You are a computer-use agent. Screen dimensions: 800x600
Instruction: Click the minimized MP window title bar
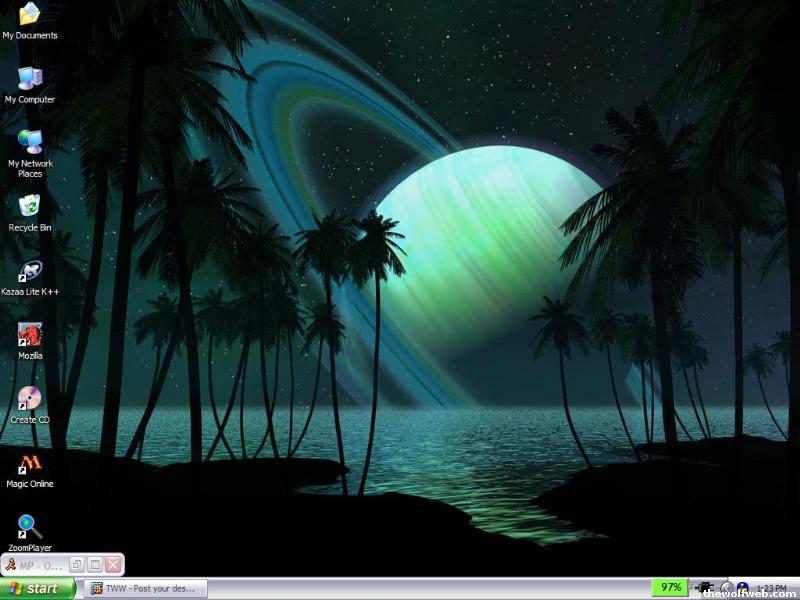point(35,565)
